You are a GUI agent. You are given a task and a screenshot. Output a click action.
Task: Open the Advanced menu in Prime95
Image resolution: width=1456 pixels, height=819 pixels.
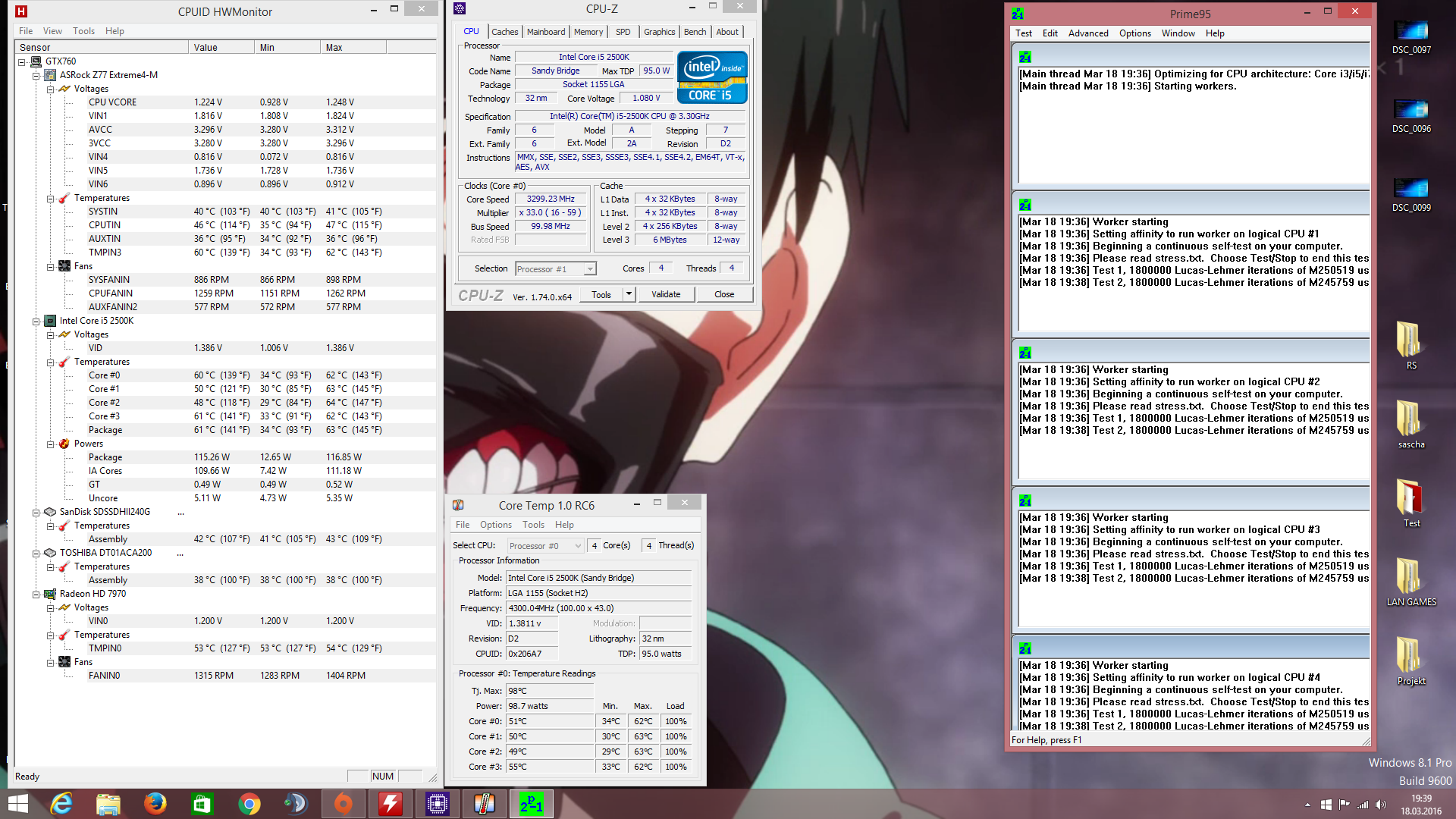(1087, 33)
